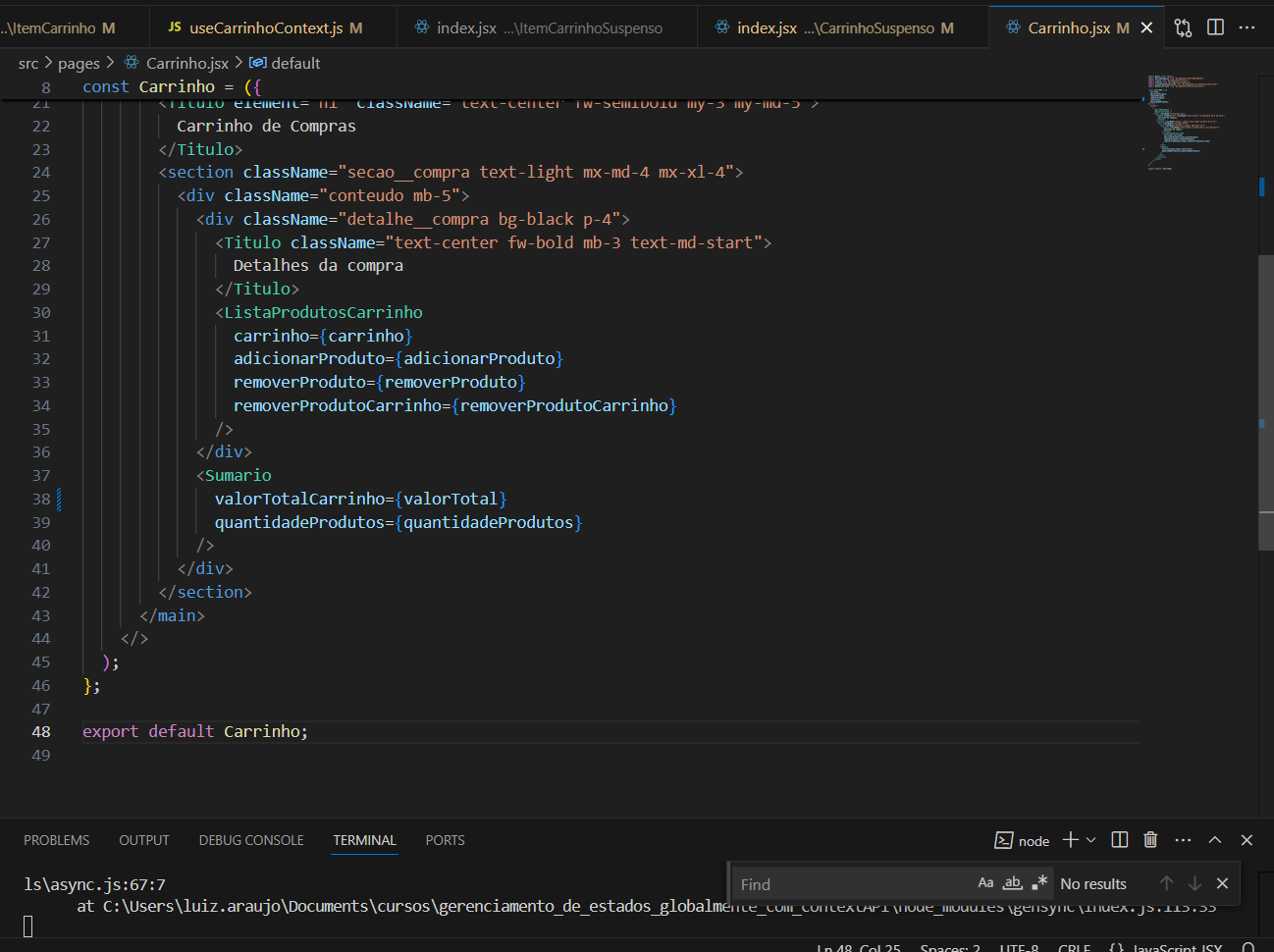This screenshot has width=1274, height=952.
Task: Click the sticky scroll line 'const Carrinho'
Action: click(172, 86)
